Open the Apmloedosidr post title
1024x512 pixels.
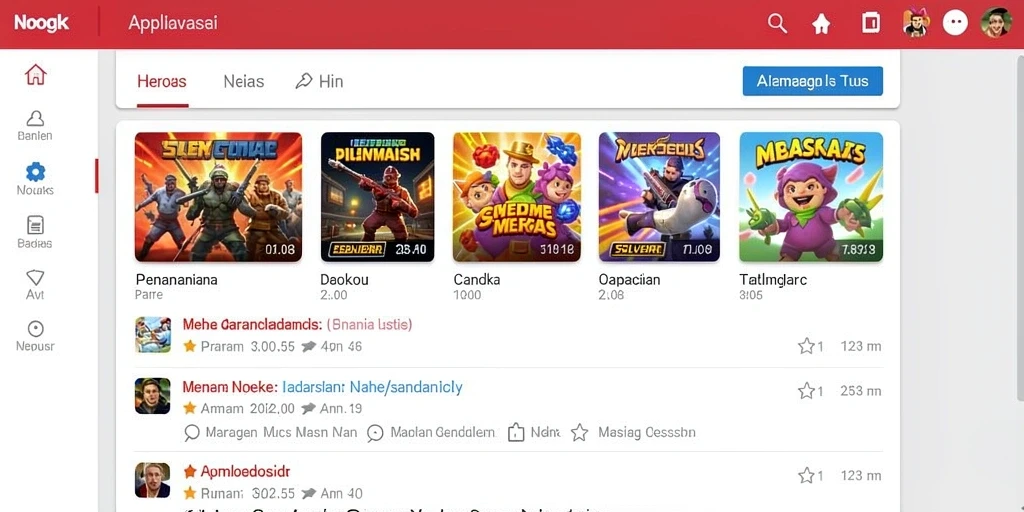pos(245,471)
